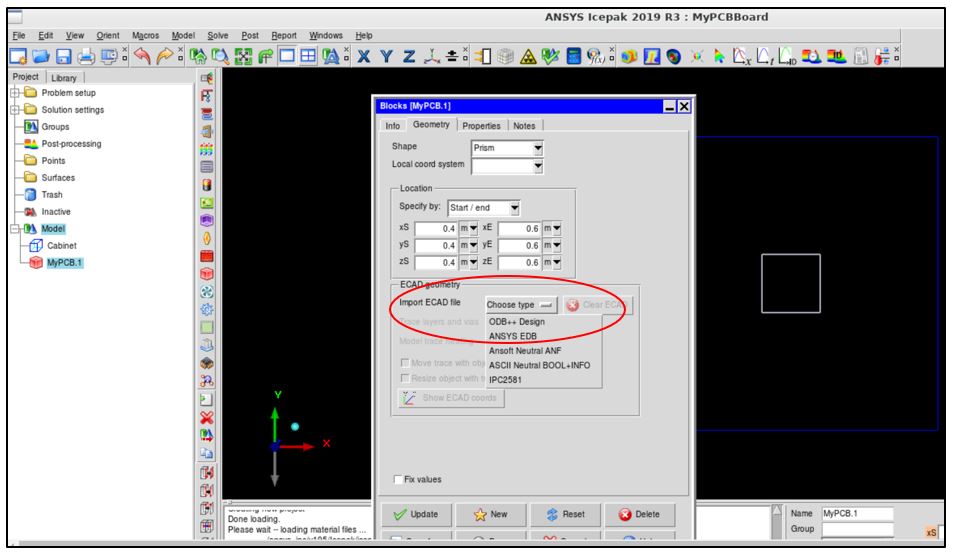This screenshot has height=556, width=955.
Task: Click the Check model checkmark icon
Action: coord(551,57)
